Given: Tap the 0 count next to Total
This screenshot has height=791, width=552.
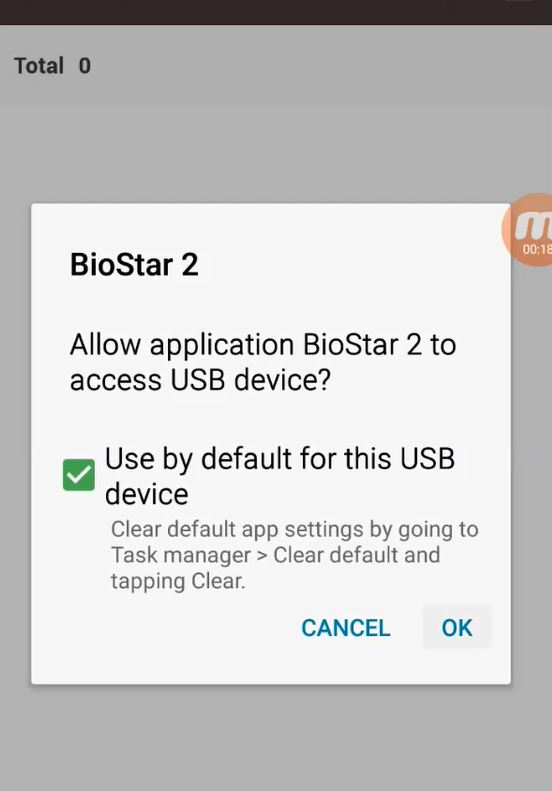Looking at the screenshot, I should coord(85,66).
